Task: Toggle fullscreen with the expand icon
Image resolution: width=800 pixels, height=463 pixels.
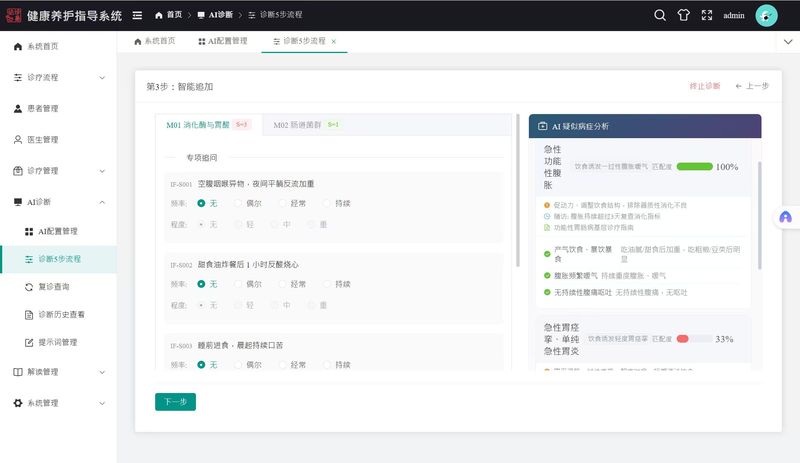Action: click(707, 15)
